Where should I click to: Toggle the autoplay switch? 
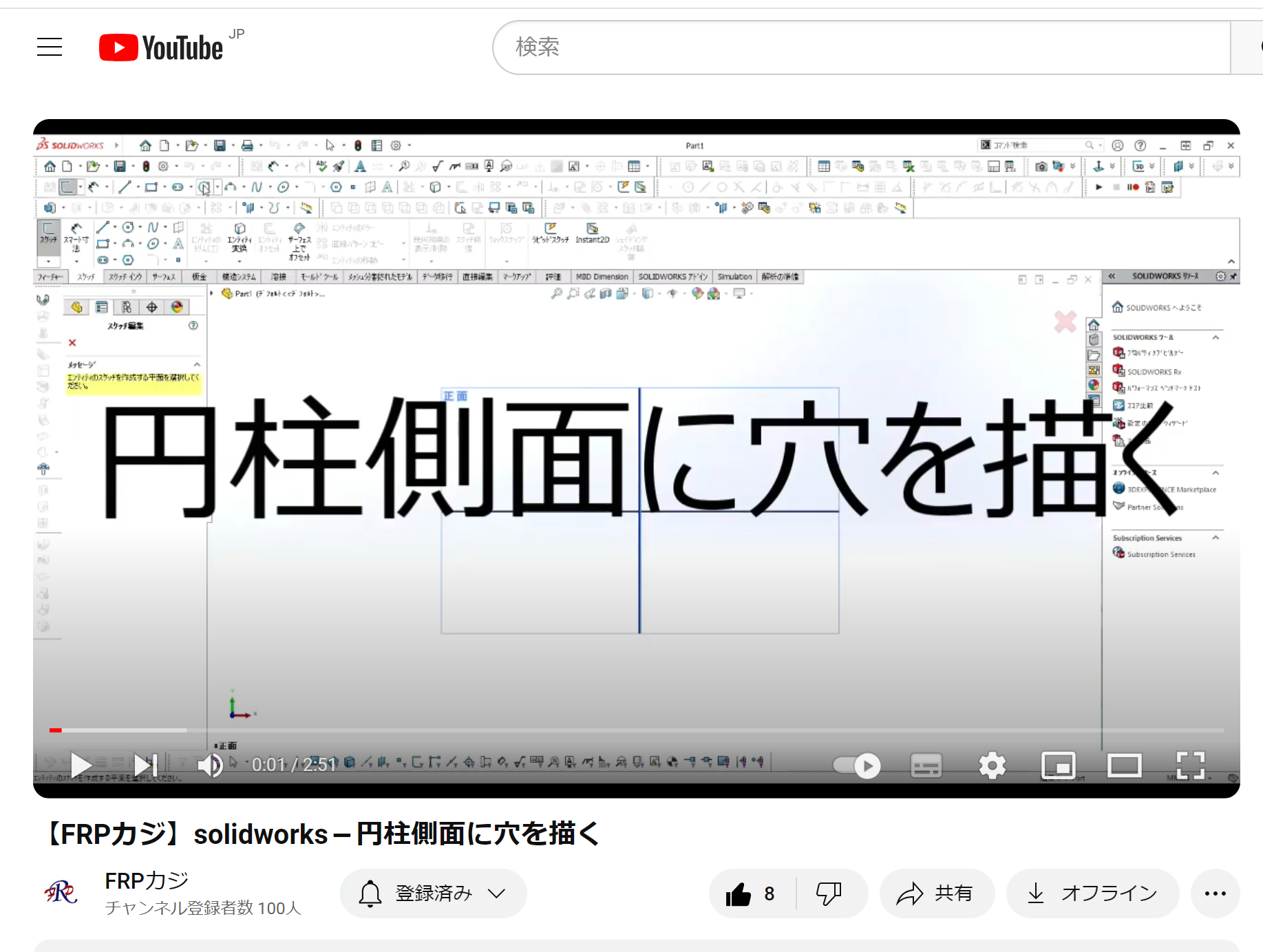[x=857, y=765]
